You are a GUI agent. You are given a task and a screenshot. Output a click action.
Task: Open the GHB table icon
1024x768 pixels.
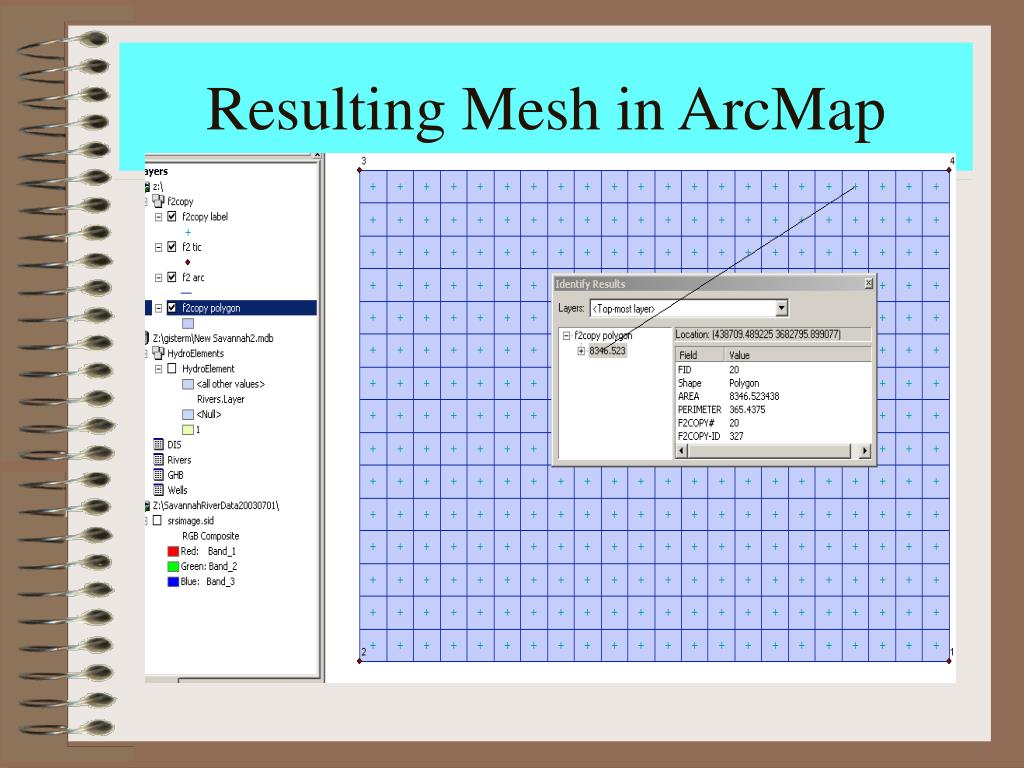click(x=159, y=475)
